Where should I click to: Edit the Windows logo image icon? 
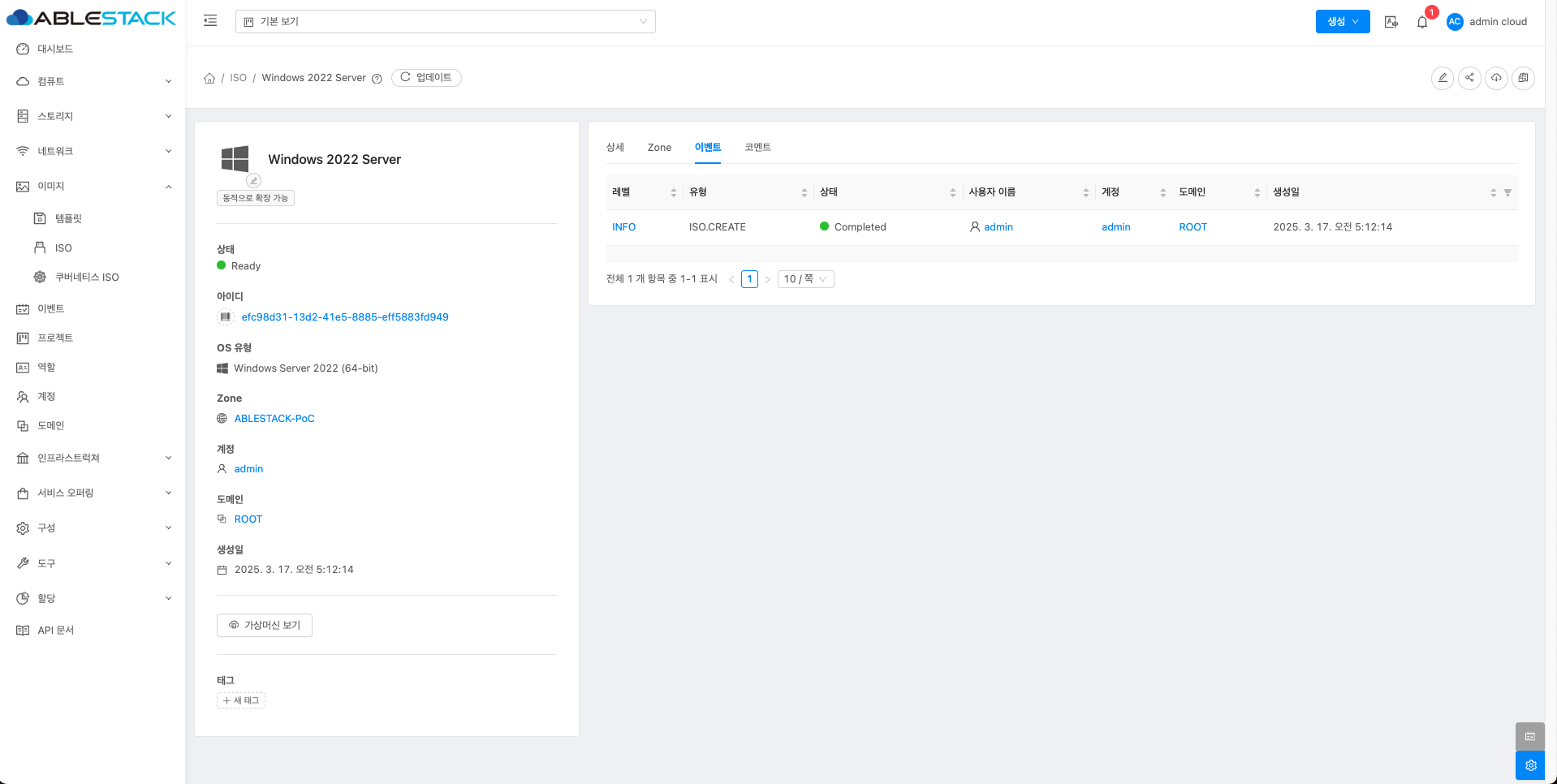point(254,180)
